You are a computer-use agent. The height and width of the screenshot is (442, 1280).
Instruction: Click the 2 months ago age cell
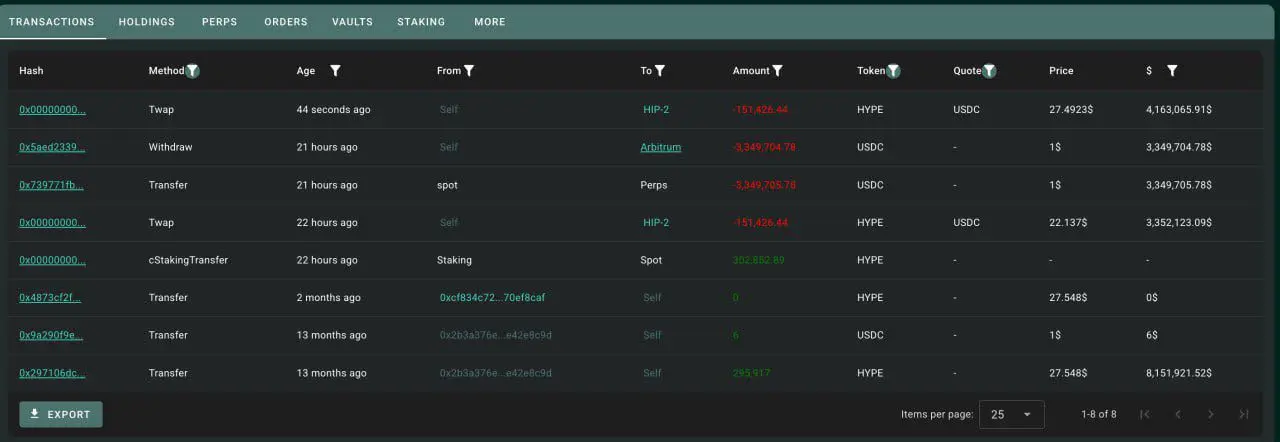(329, 298)
